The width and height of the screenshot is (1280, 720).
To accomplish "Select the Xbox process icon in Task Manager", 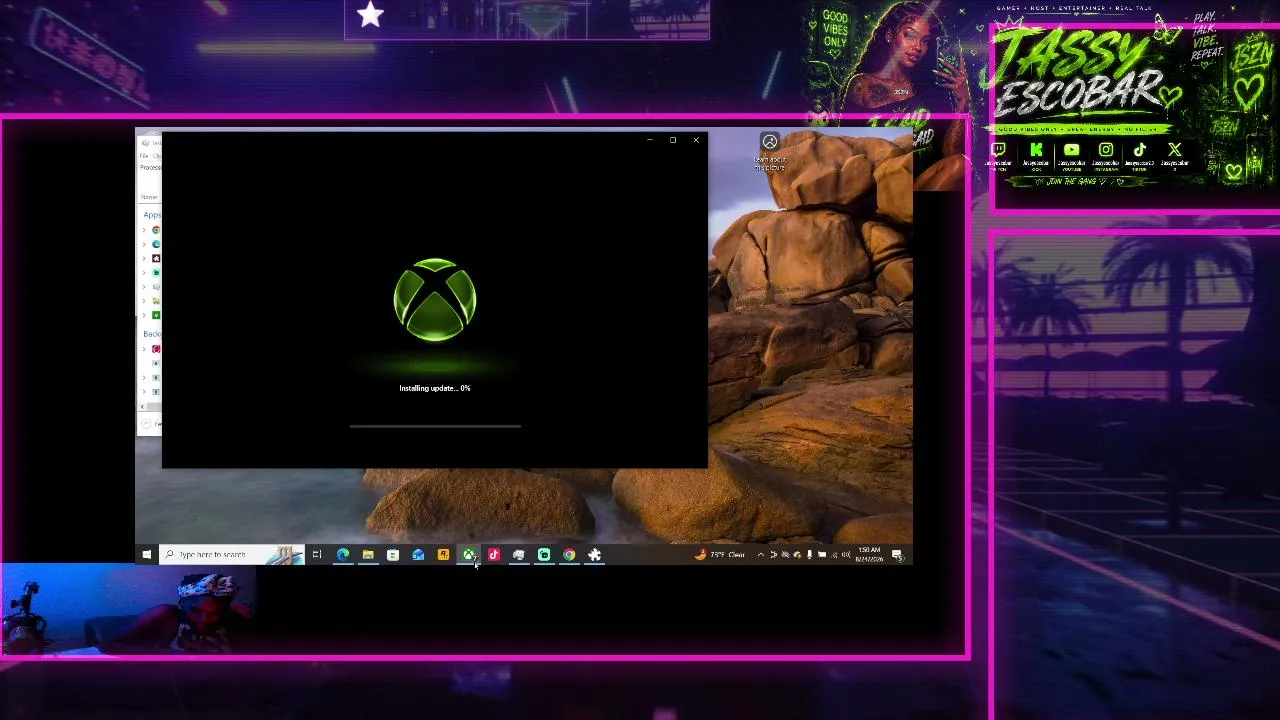I will (156, 315).
